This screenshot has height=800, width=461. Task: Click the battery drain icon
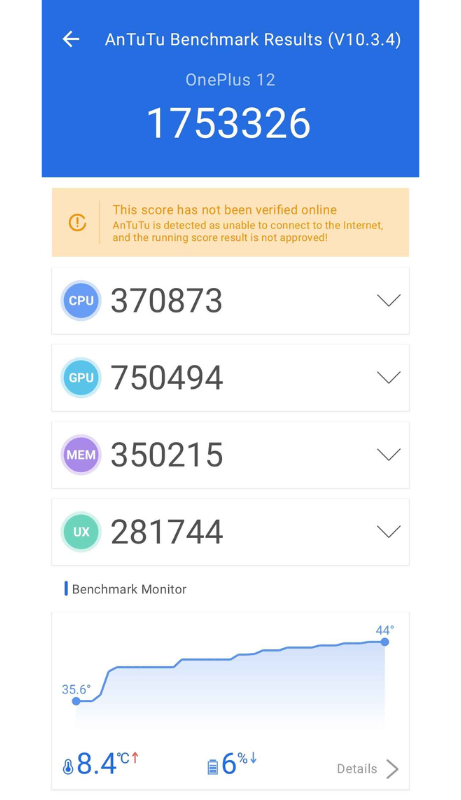coord(213,767)
